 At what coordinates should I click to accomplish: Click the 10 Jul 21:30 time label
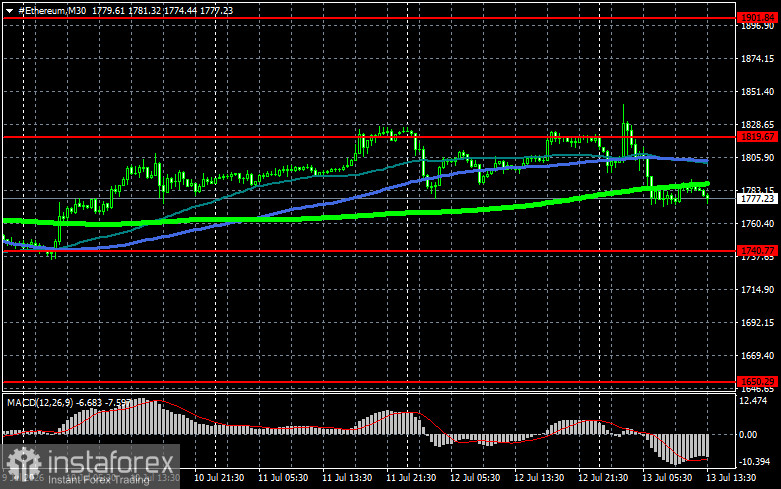click(219, 478)
